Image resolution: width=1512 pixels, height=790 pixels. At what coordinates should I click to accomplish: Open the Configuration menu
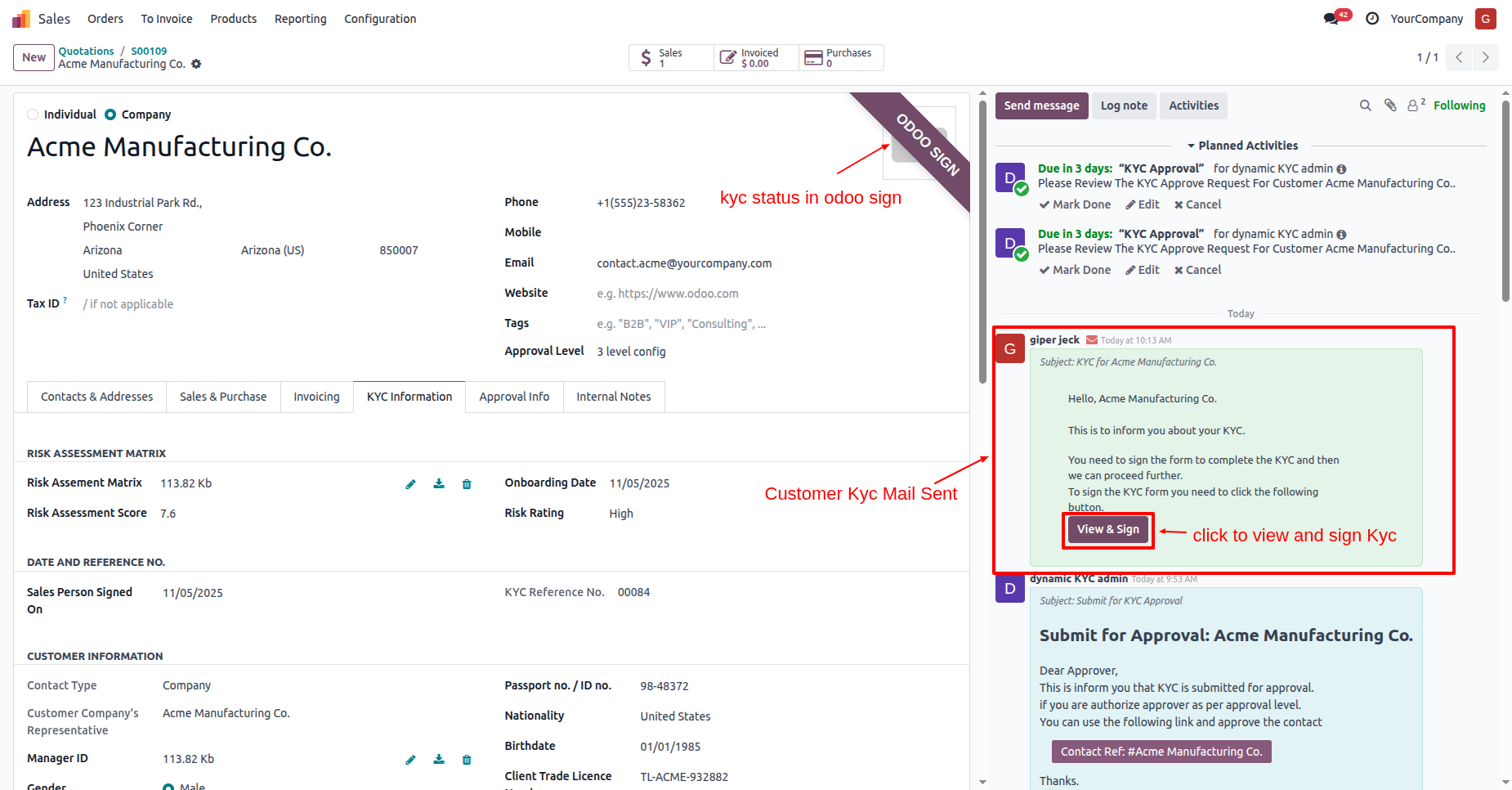point(380,19)
